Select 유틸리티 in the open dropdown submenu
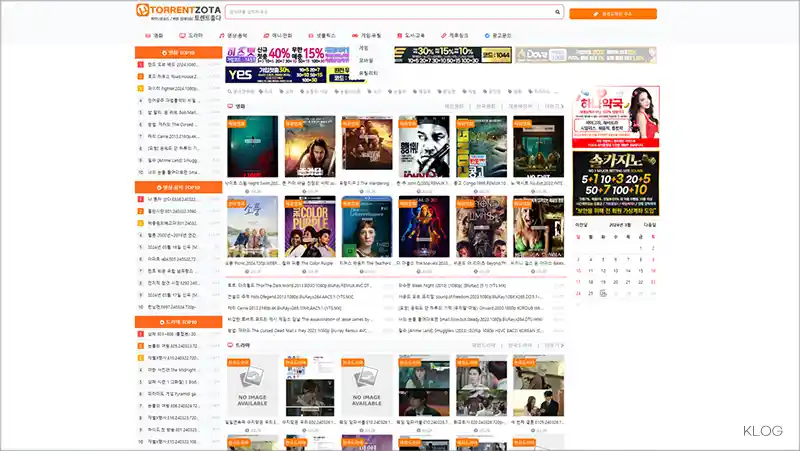Image resolution: width=800 pixels, height=451 pixels. click(x=368, y=73)
